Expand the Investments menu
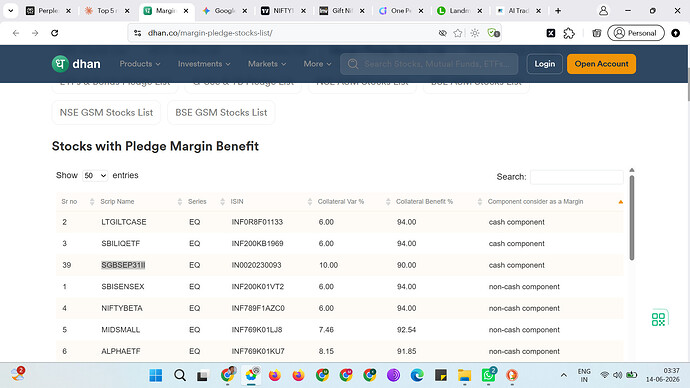 click(x=204, y=64)
